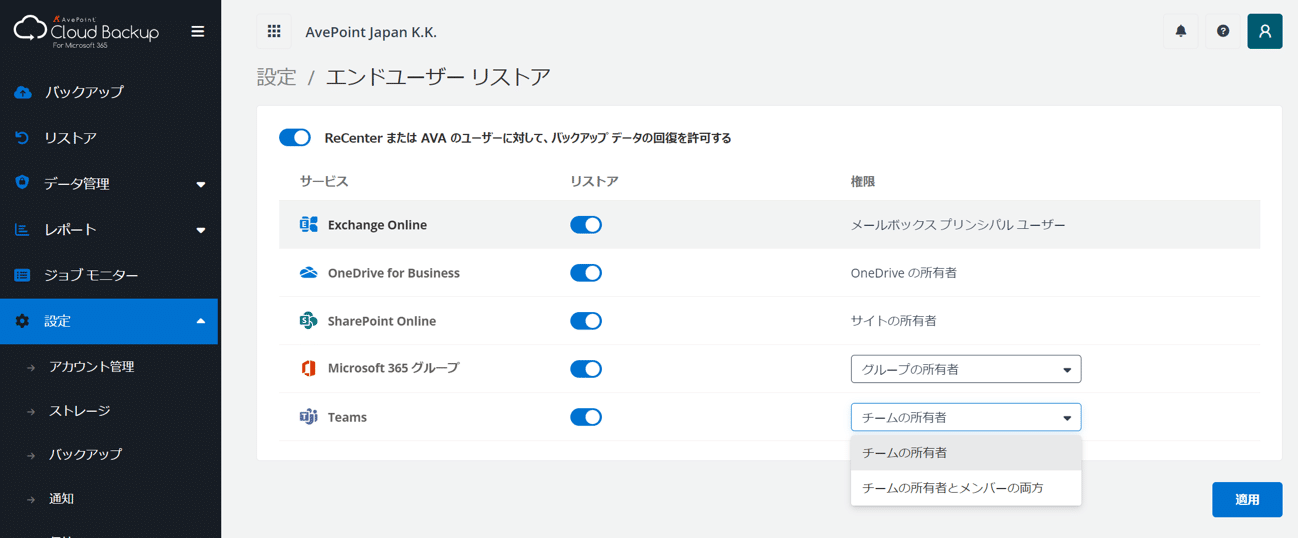Click the Cloud Backup logo
Image resolution: width=1298 pixels, height=538 pixels.
[x=86, y=31]
